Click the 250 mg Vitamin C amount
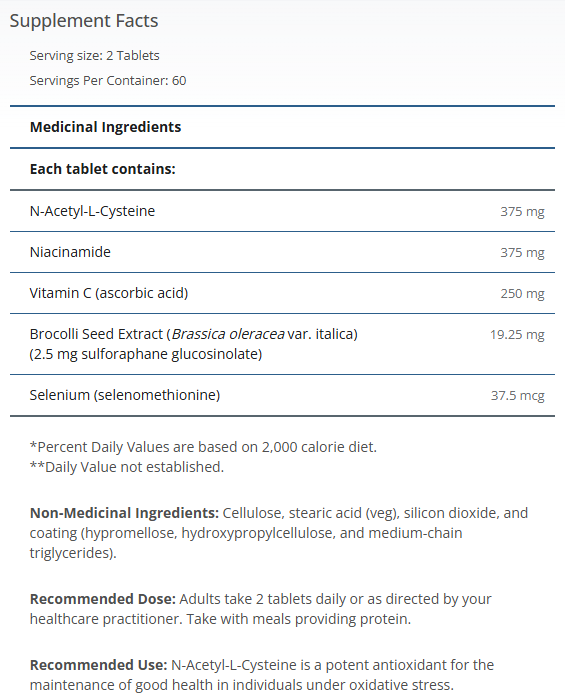This screenshot has height=698, width=565. [x=522, y=293]
